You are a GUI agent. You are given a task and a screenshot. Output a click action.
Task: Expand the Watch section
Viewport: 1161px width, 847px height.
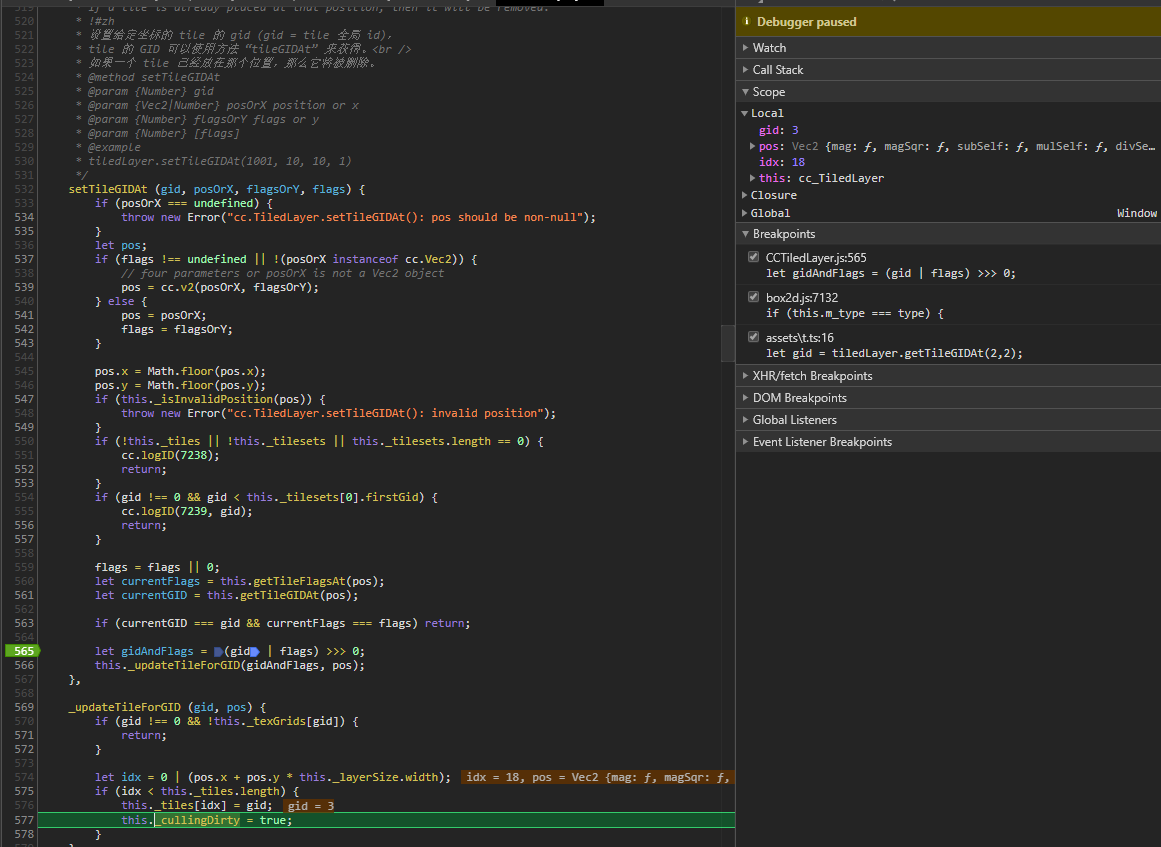point(769,48)
